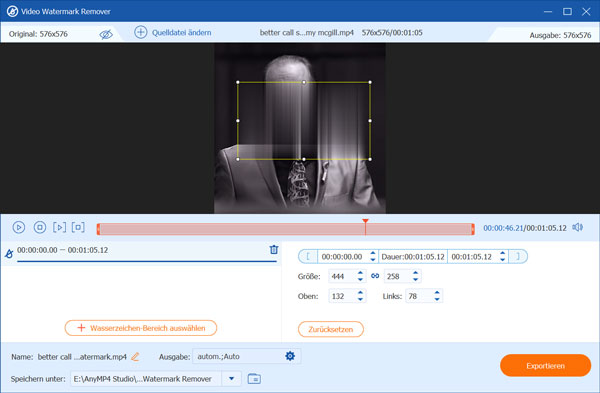Expand the Speichern unter path dropdown
This screenshot has width=600, height=393.
[x=232, y=379]
